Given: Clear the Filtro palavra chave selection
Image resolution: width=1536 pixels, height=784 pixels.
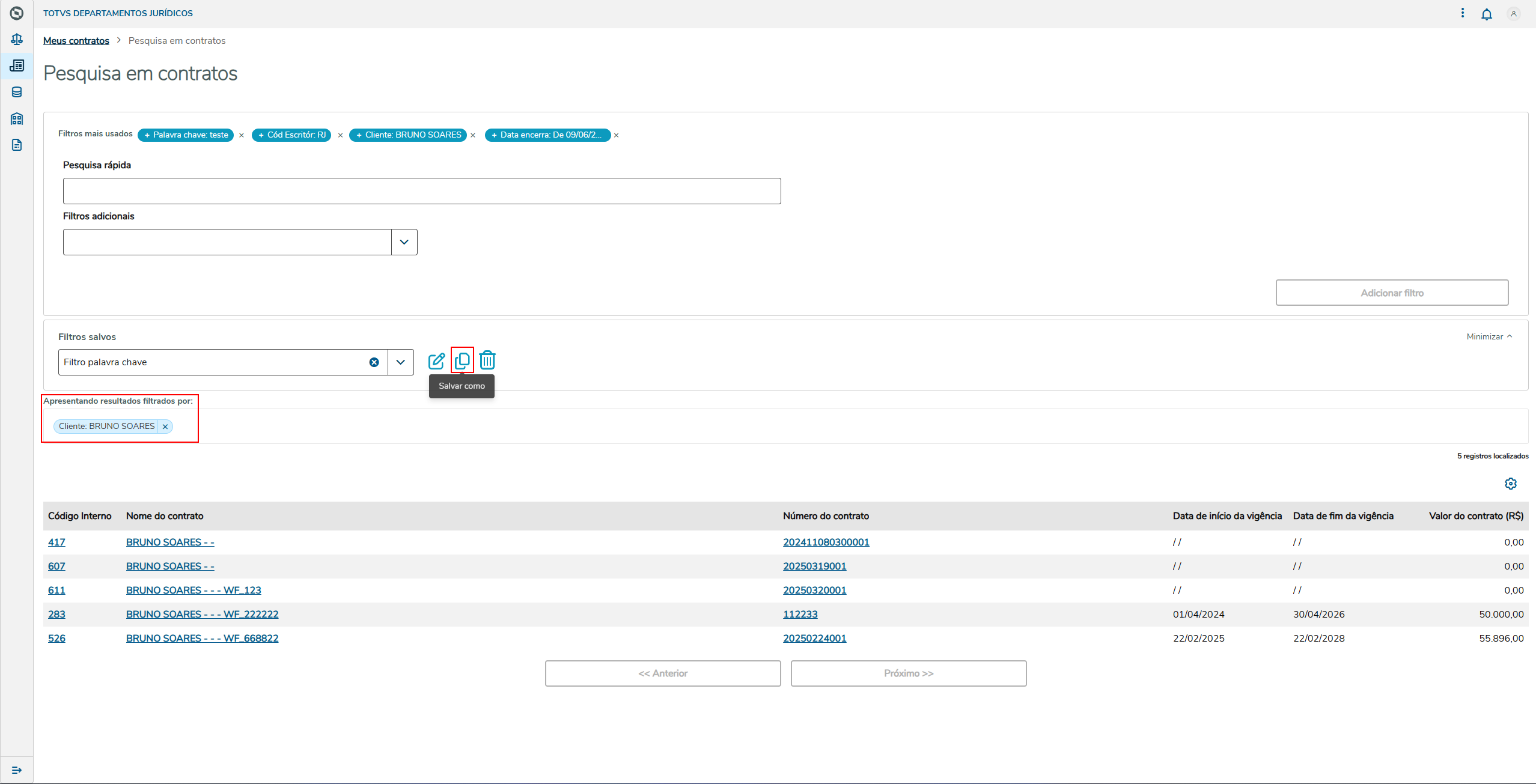Looking at the screenshot, I should pos(374,362).
